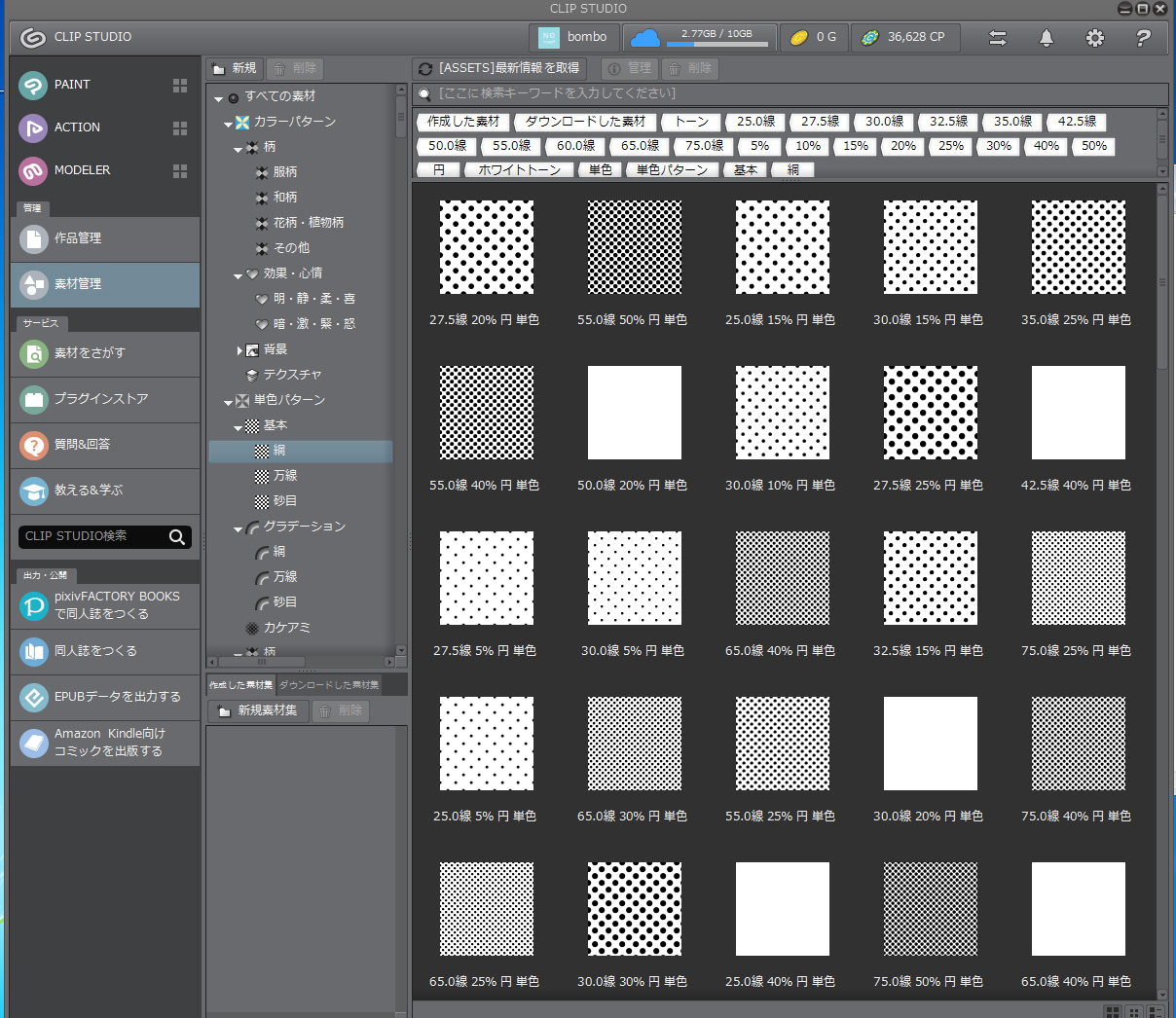The height and width of the screenshot is (1018, 1176).
Task: Toggle the 27.5線 tag filter
Action: pyautogui.click(x=820, y=122)
